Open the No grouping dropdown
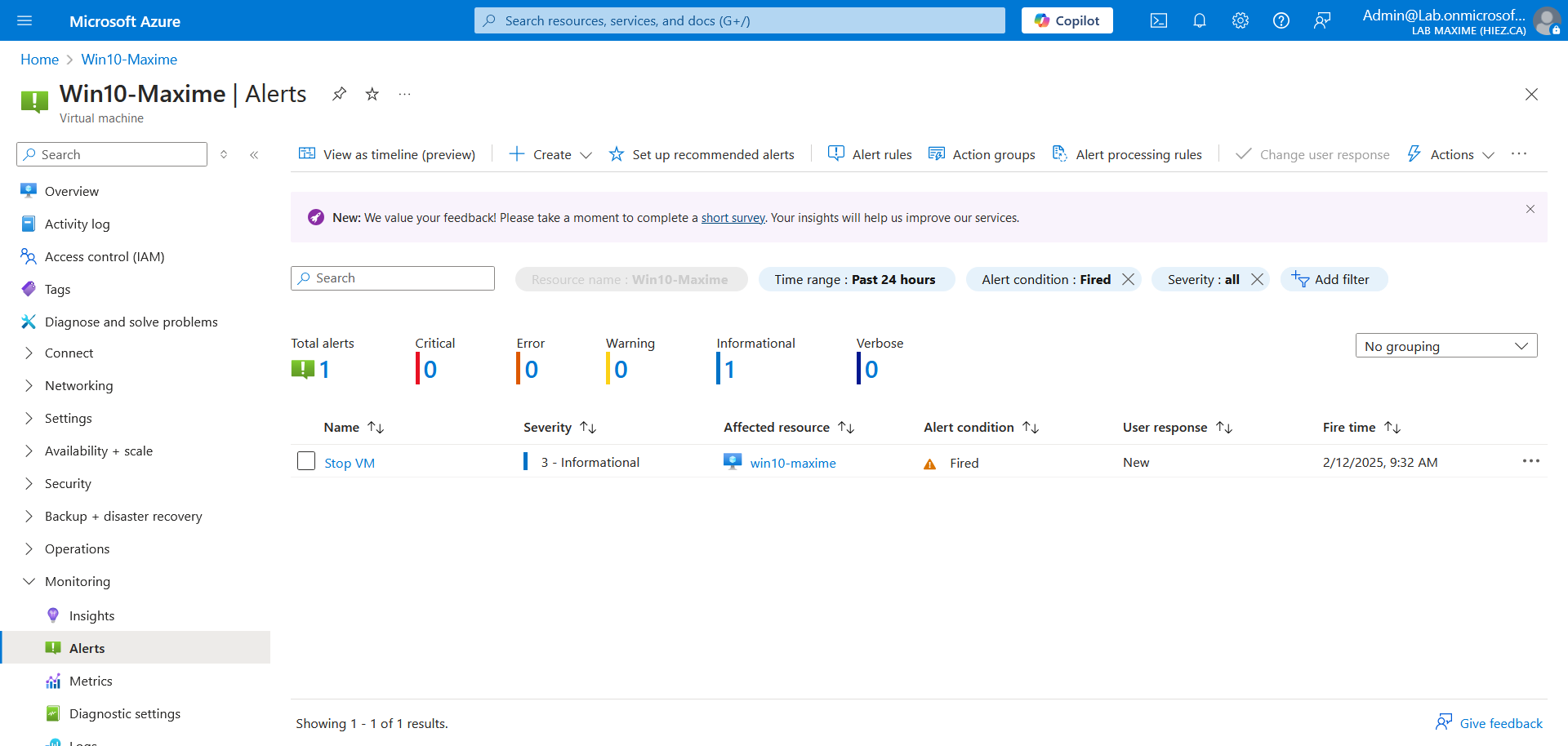This screenshot has height=746, width=1568. point(1445,346)
